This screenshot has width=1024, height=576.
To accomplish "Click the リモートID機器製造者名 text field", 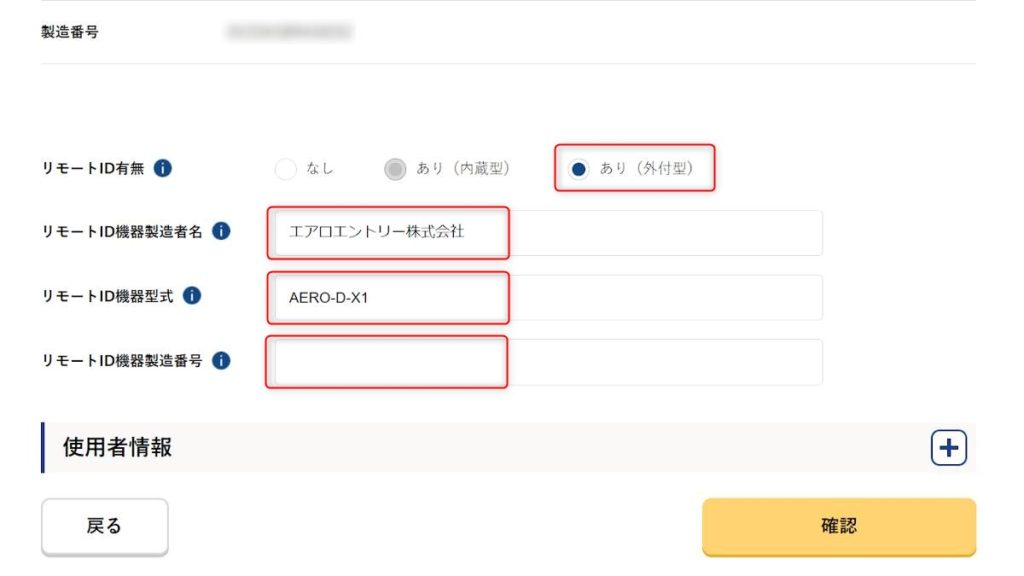I will click(x=545, y=232).
